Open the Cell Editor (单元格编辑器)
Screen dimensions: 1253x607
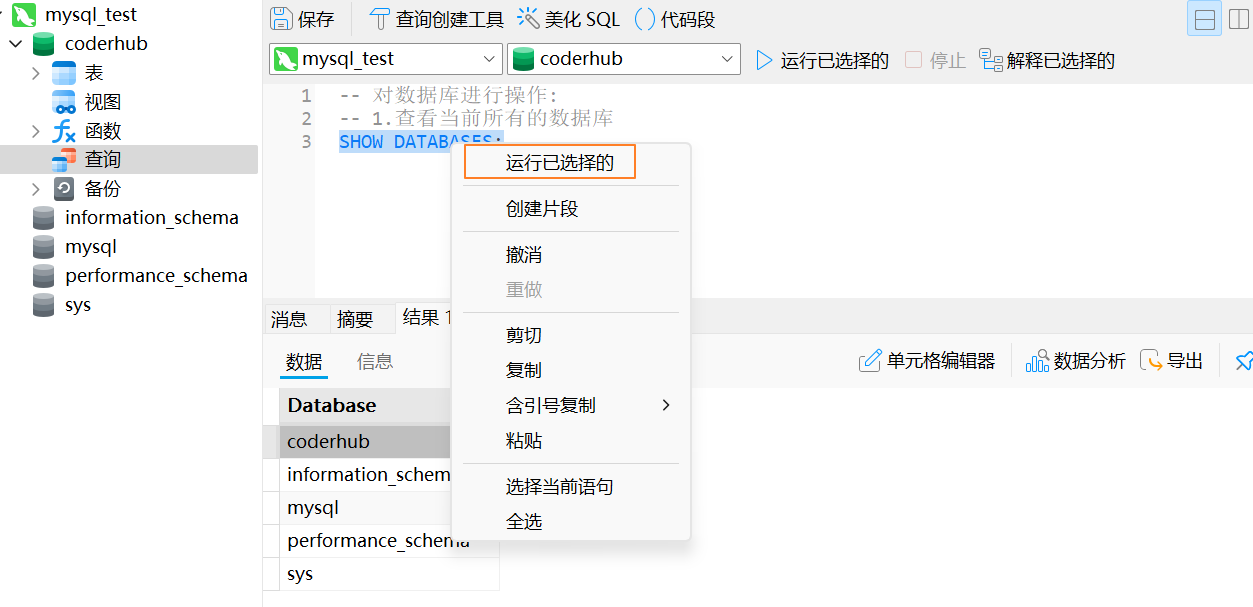[x=870, y=361]
